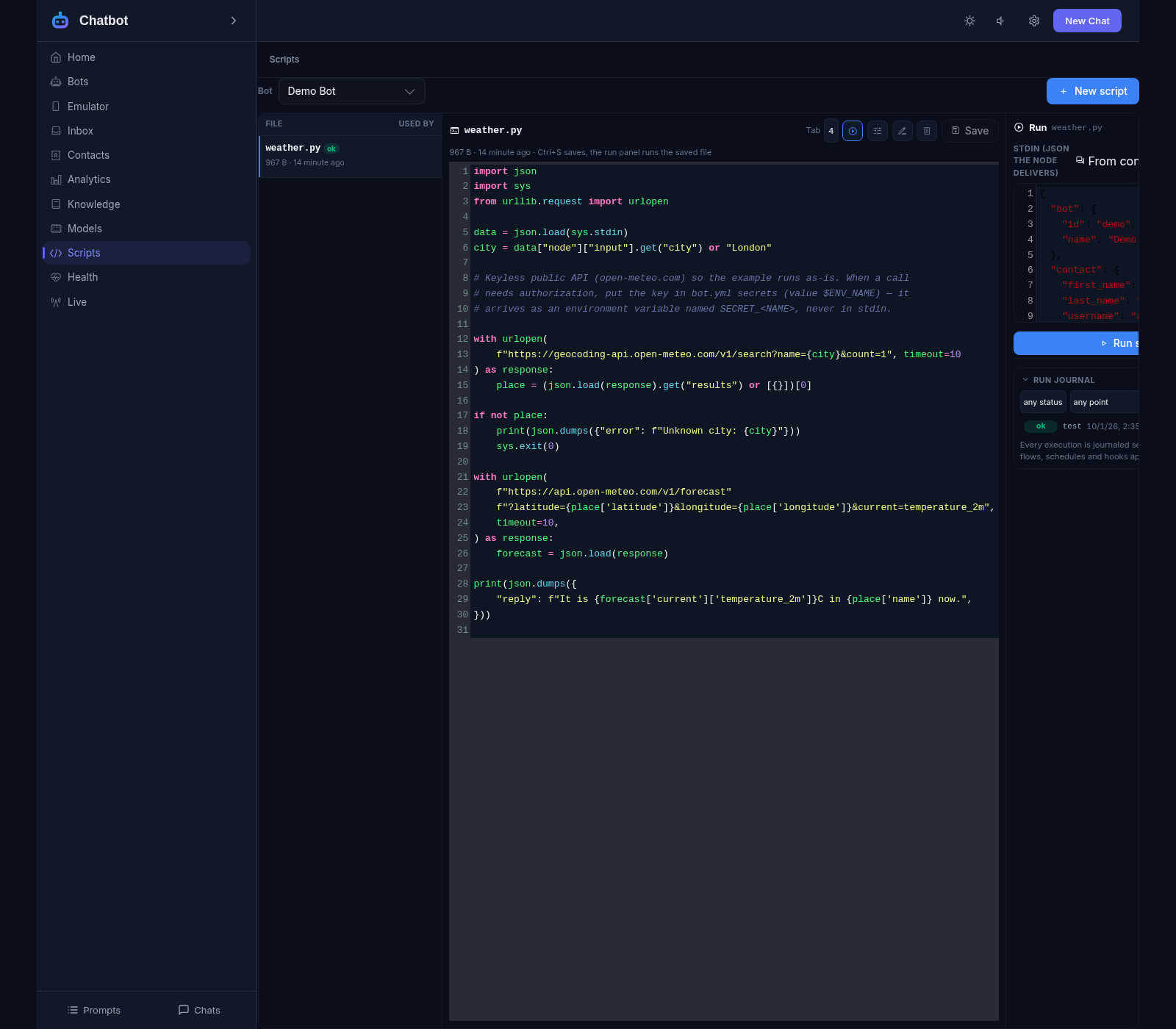The width and height of the screenshot is (1176, 1029).
Task: Click the Scripts breadcrumb heading
Action: coord(284,60)
